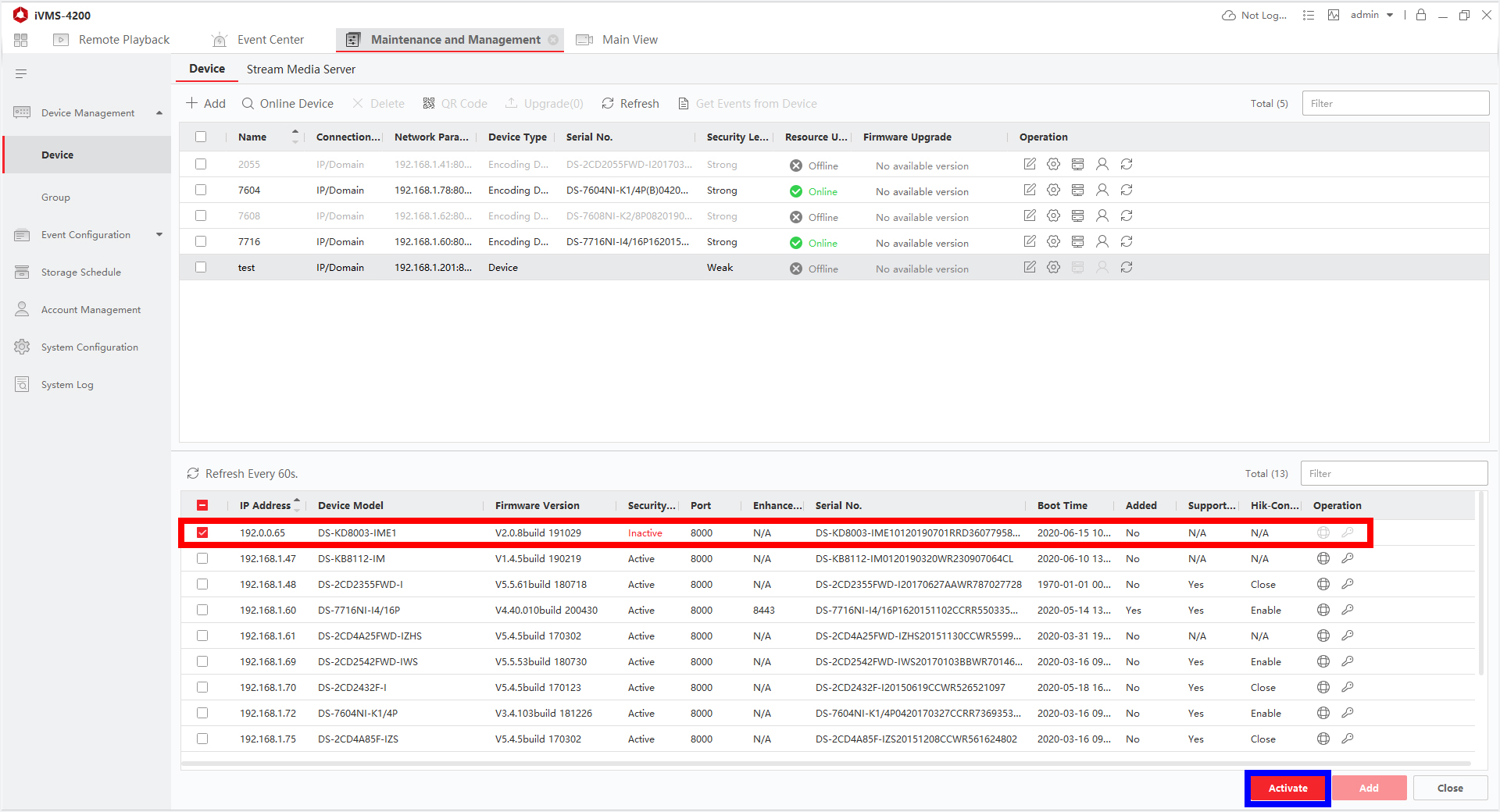Click the top device list Filter field

pos(1395,104)
